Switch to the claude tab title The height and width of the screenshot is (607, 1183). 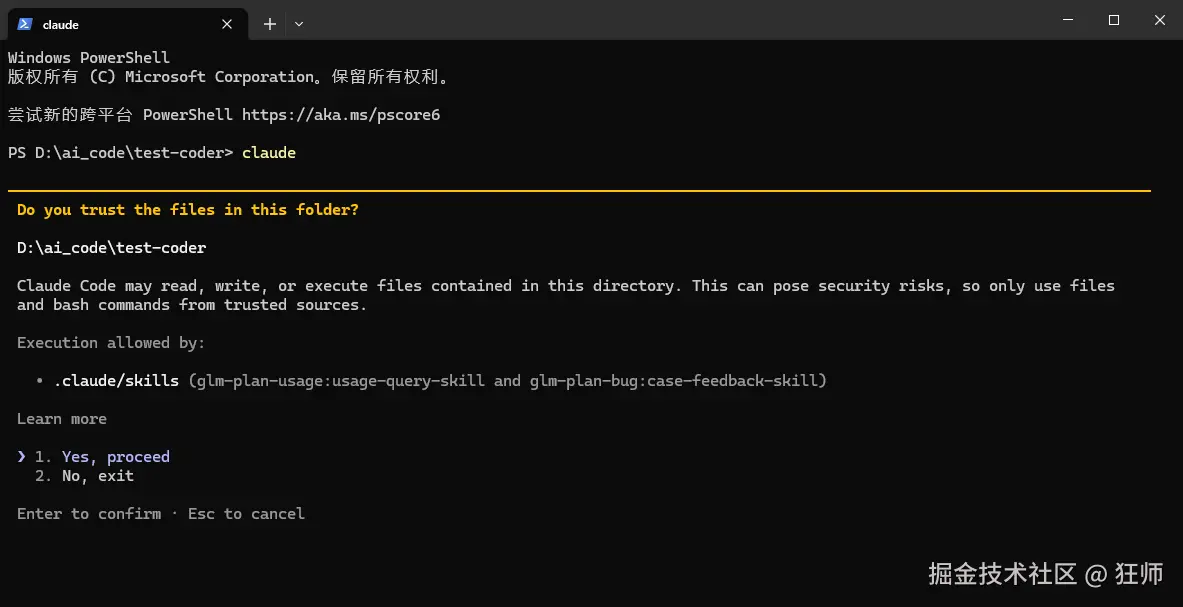point(61,24)
